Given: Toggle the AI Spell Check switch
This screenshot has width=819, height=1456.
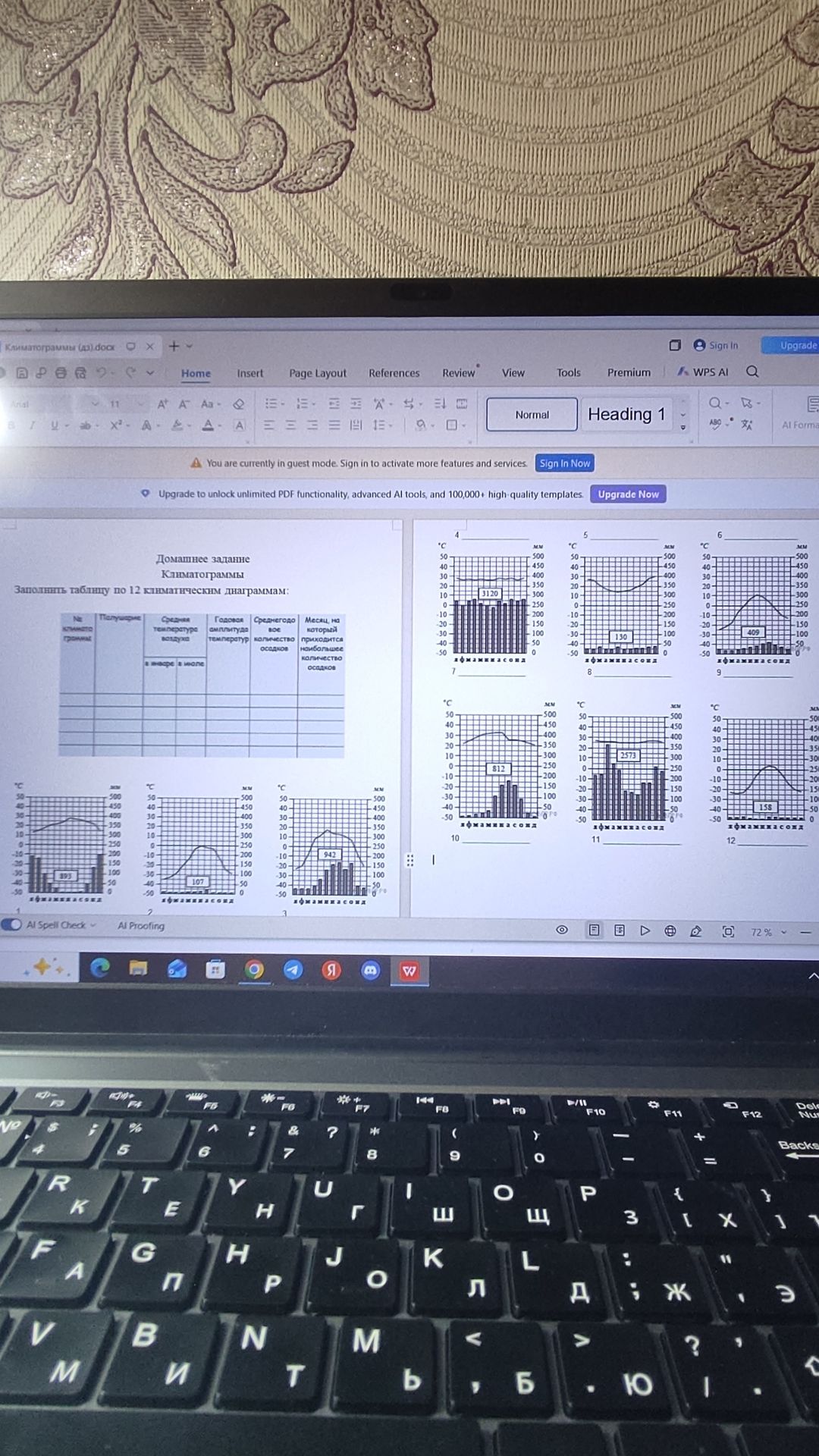Looking at the screenshot, I should (x=11, y=924).
